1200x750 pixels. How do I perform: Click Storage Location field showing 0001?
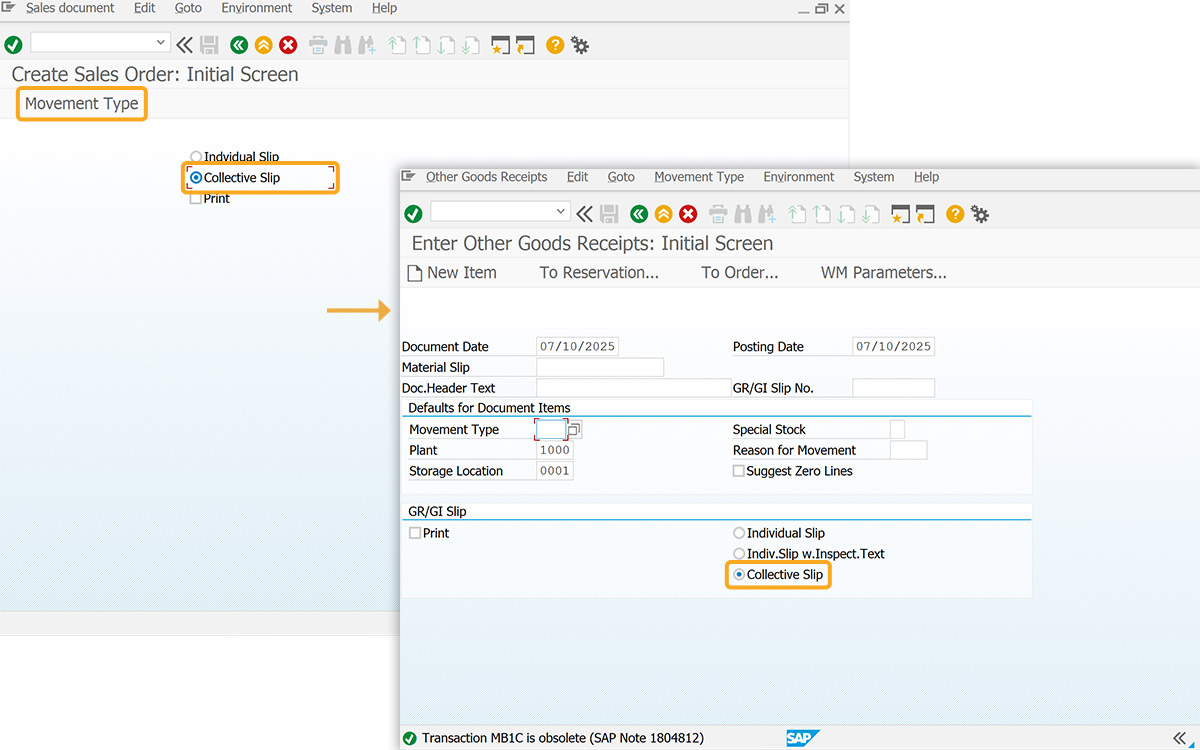click(x=555, y=471)
